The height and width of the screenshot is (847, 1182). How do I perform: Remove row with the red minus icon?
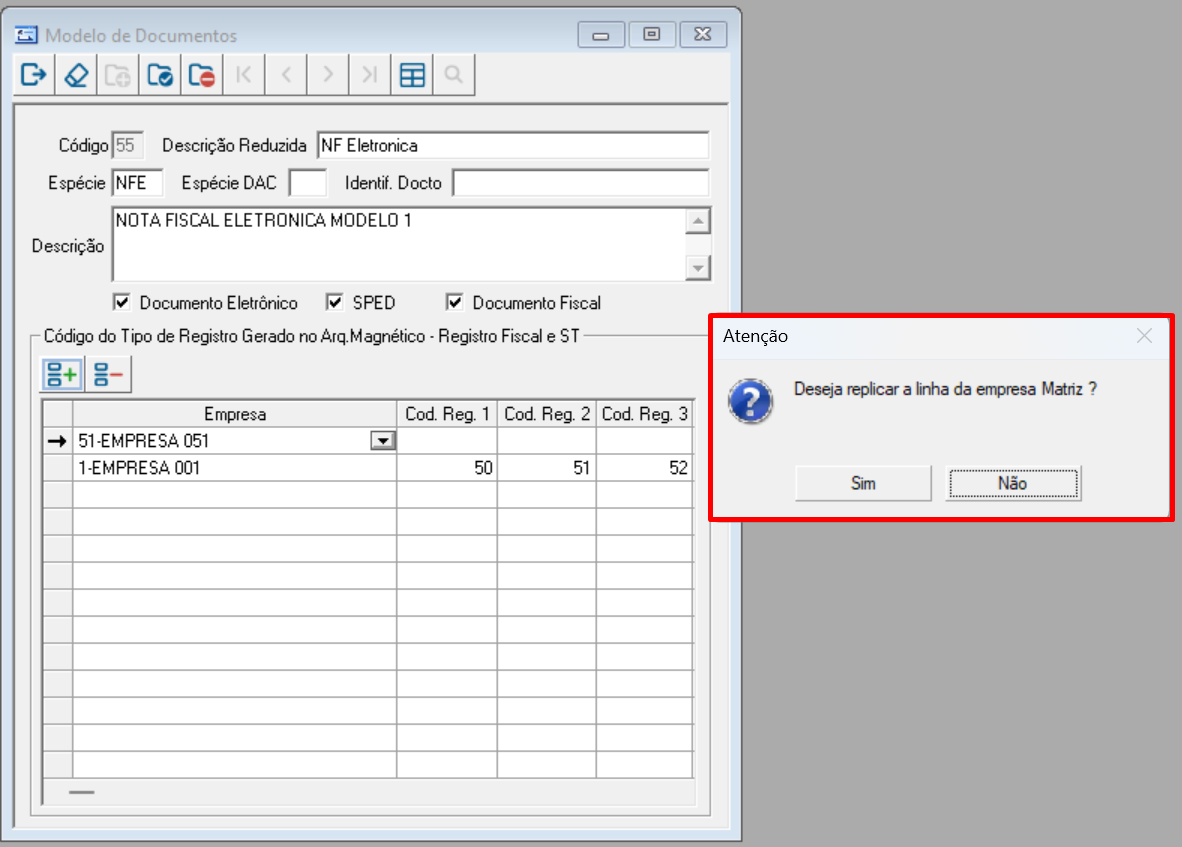pyautogui.click(x=109, y=374)
